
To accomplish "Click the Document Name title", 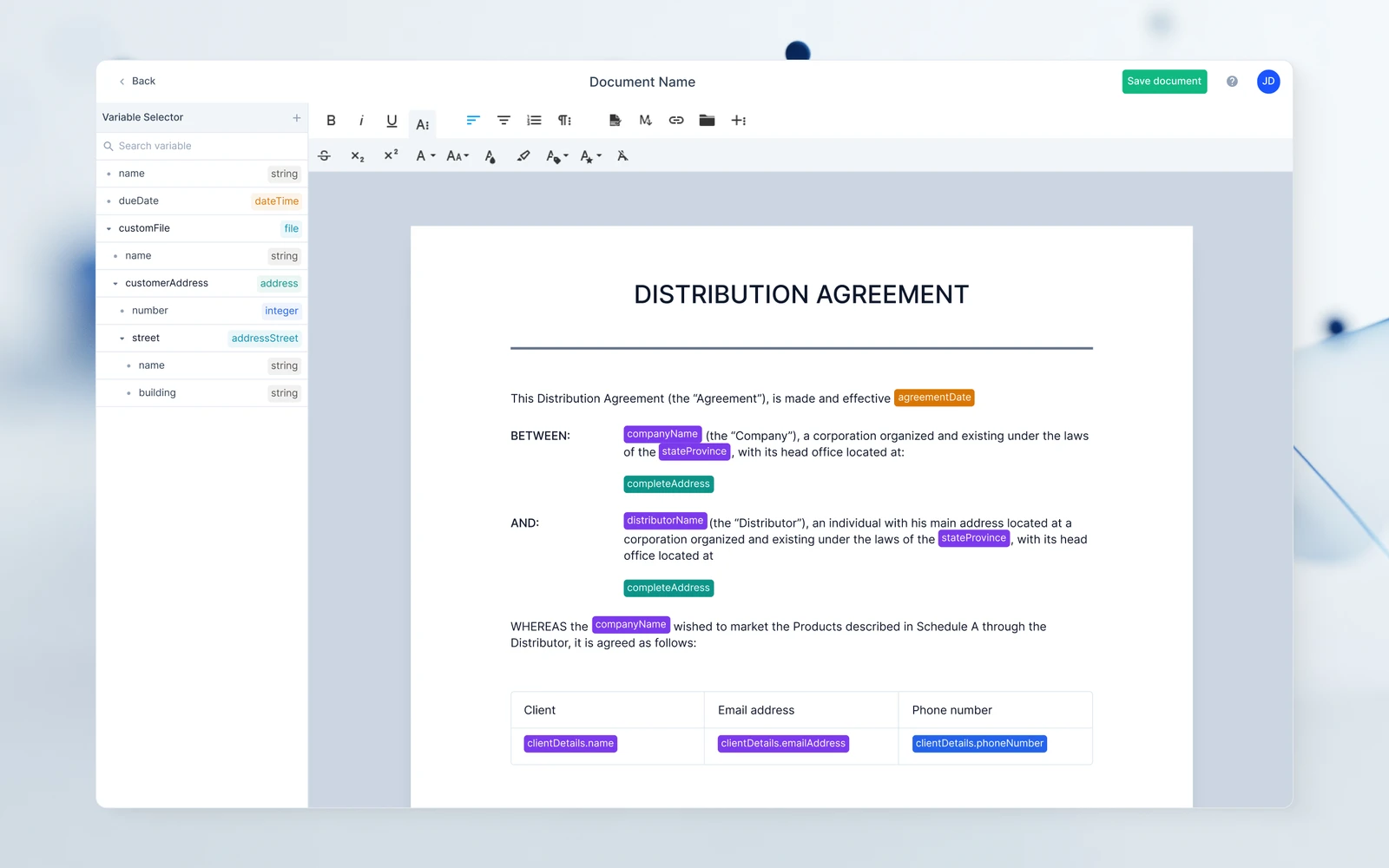I will (642, 82).
